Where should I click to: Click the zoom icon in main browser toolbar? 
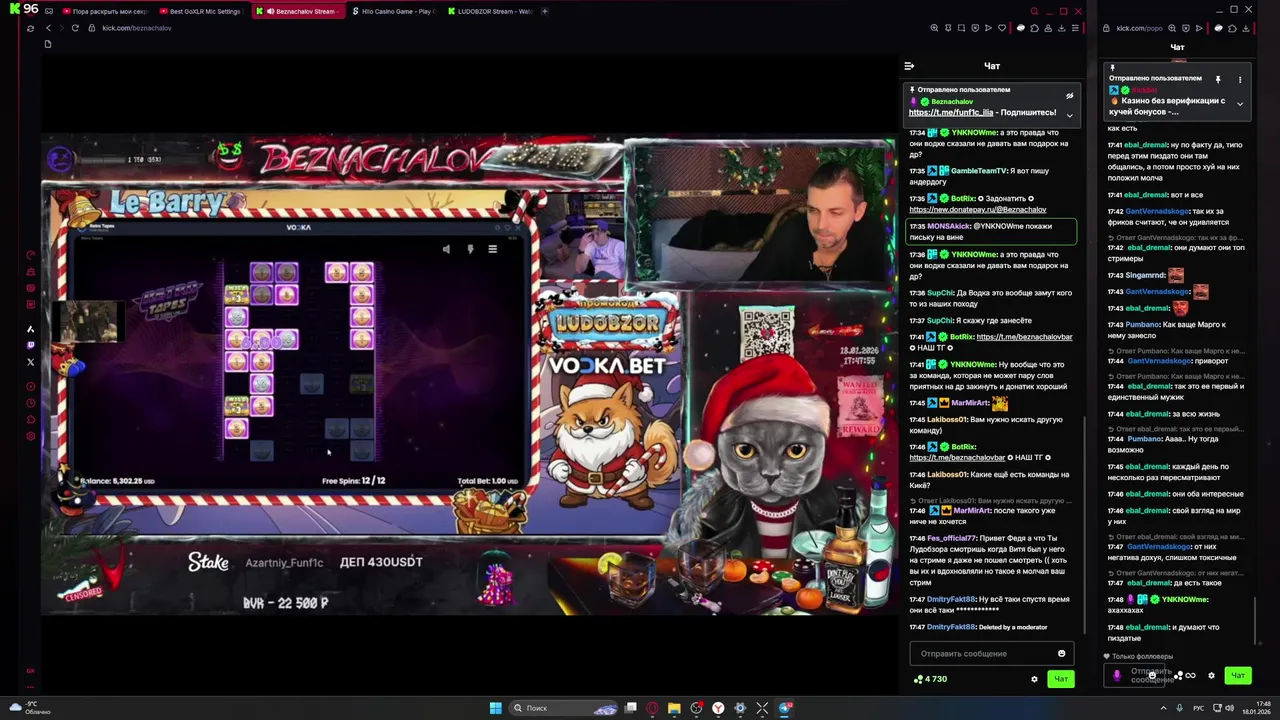point(934,28)
